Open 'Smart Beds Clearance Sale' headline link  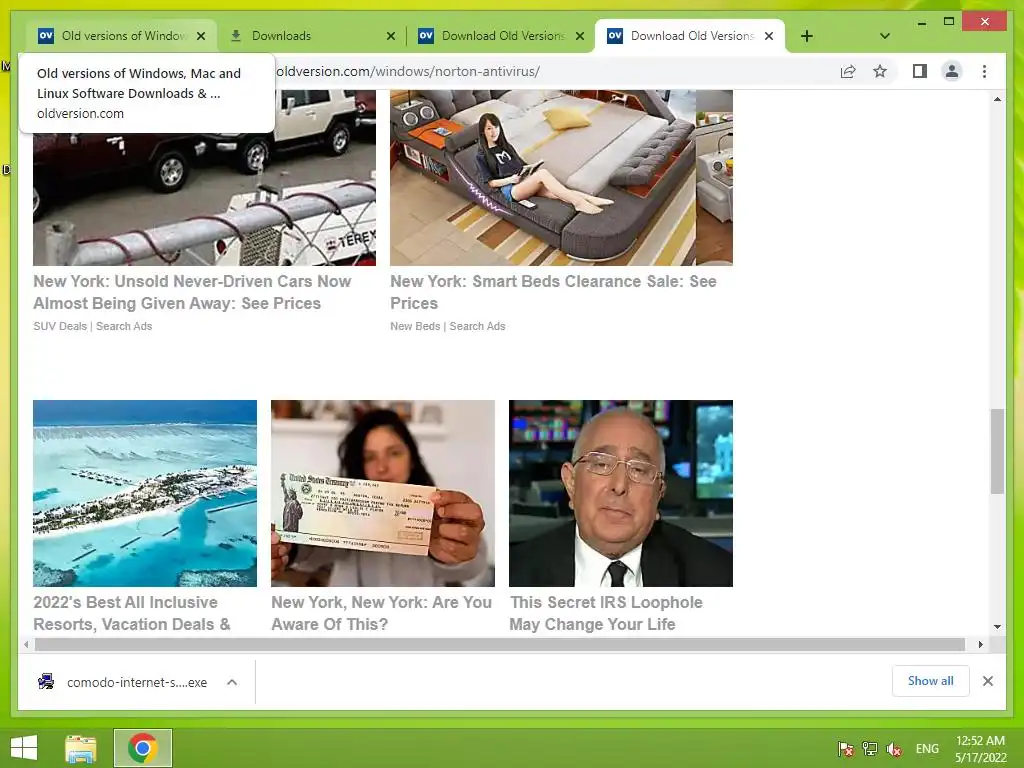(x=553, y=292)
